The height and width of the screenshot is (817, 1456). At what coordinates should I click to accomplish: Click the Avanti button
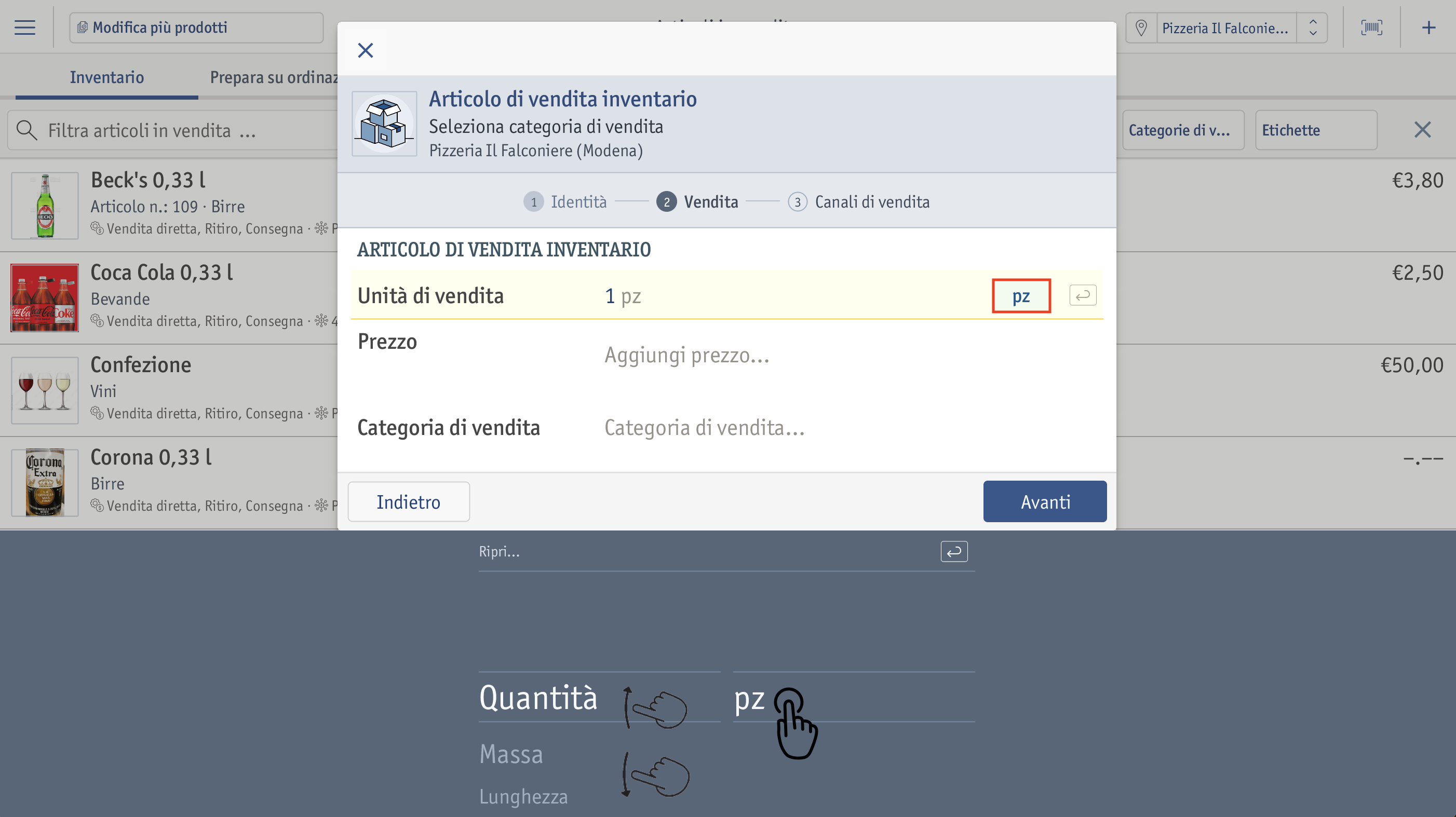coord(1045,501)
